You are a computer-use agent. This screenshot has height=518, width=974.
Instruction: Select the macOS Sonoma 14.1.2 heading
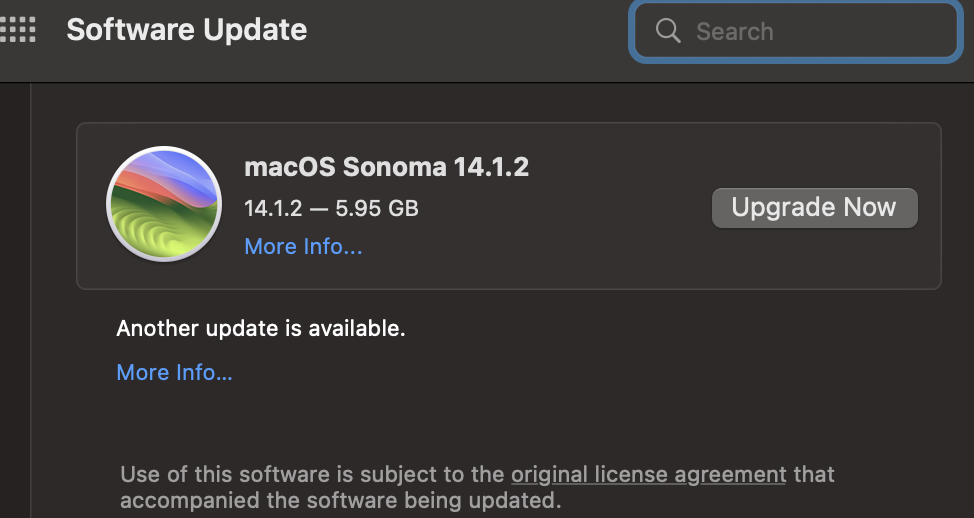pyautogui.click(x=386, y=167)
